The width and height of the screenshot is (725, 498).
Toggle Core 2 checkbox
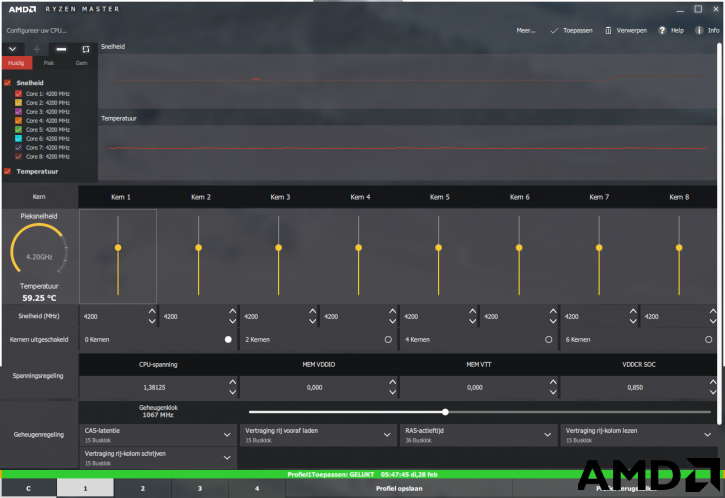pos(18,103)
